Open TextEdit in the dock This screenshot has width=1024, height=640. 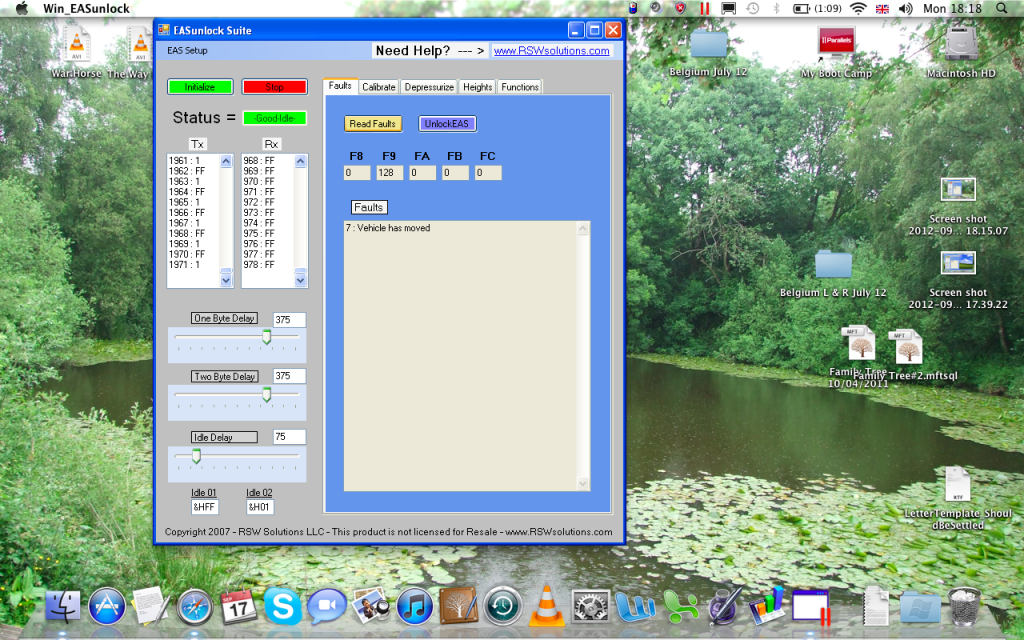[151, 606]
